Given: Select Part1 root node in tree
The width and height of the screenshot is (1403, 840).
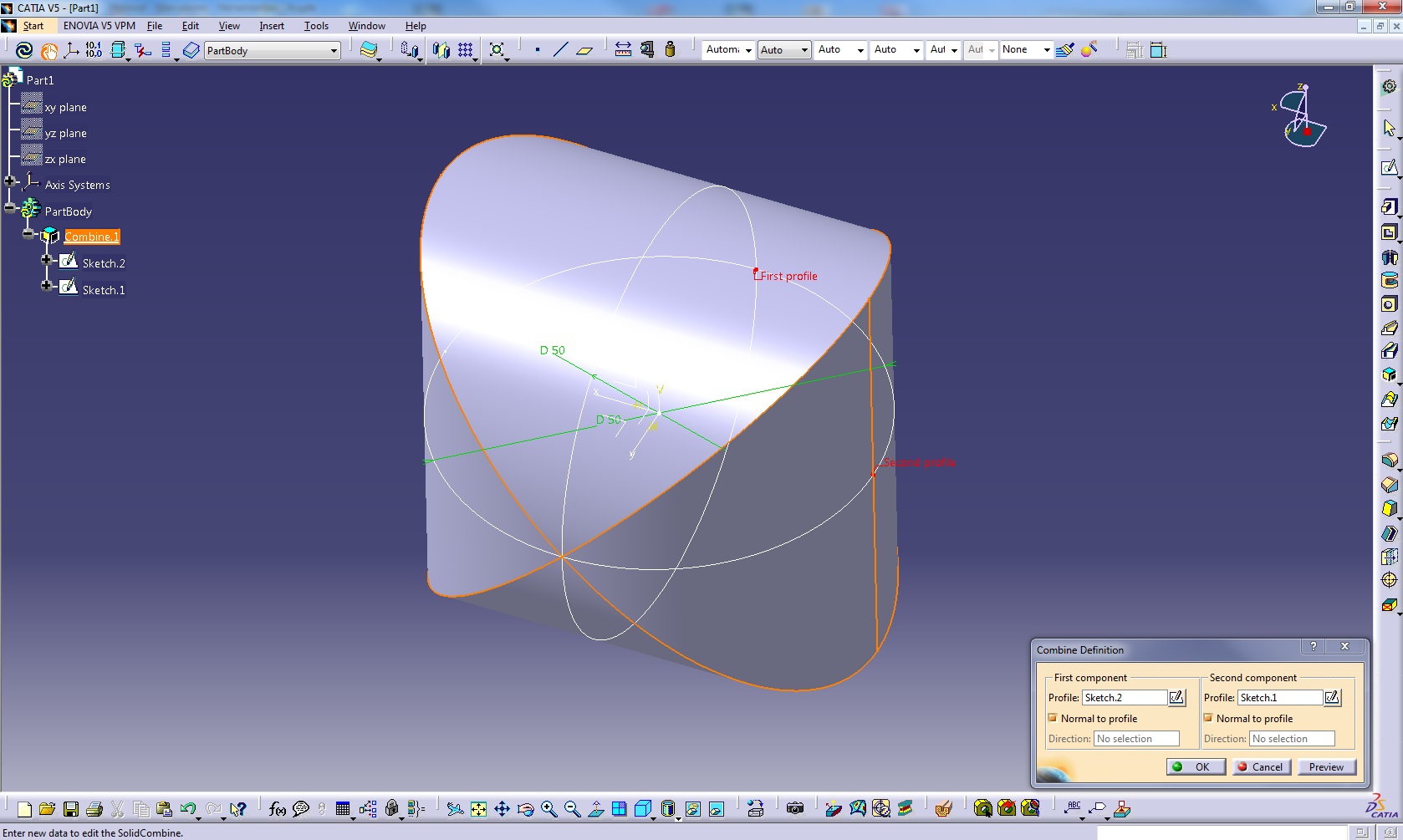Looking at the screenshot, I should point(39,80).
